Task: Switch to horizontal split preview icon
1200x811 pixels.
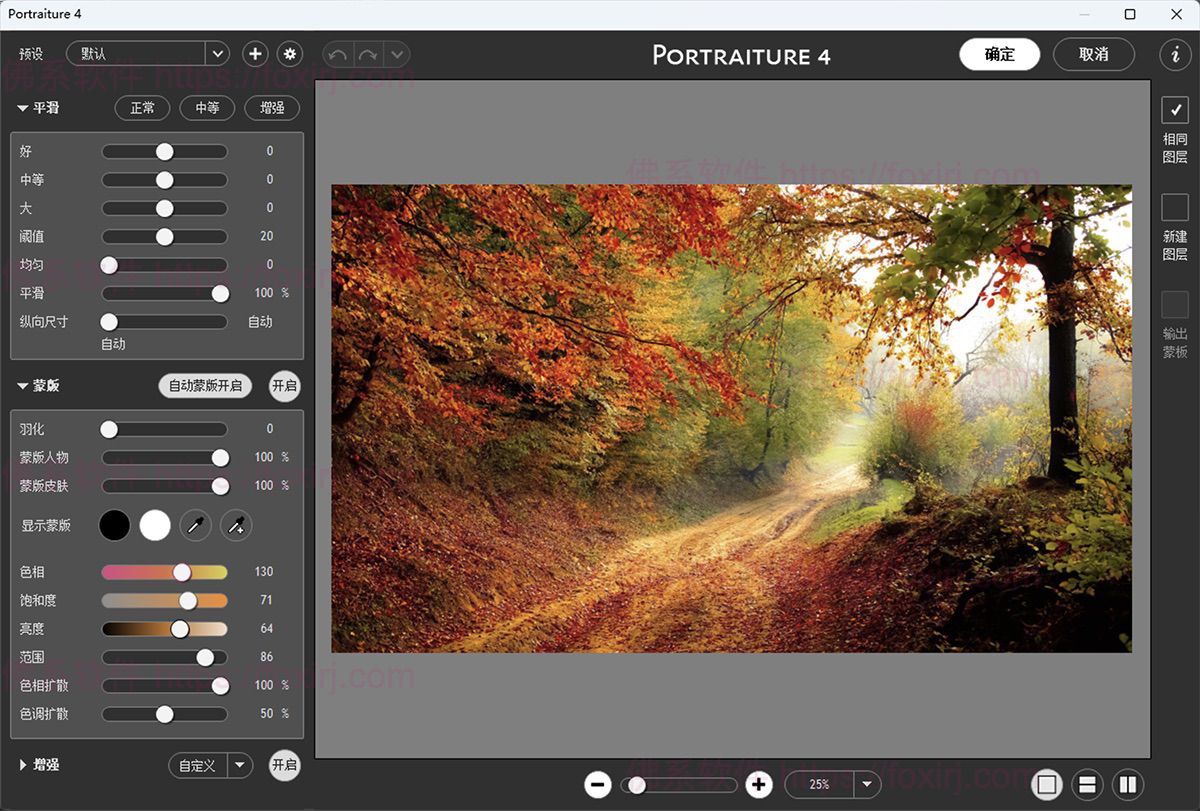Action: click(x=1087, y=785)
